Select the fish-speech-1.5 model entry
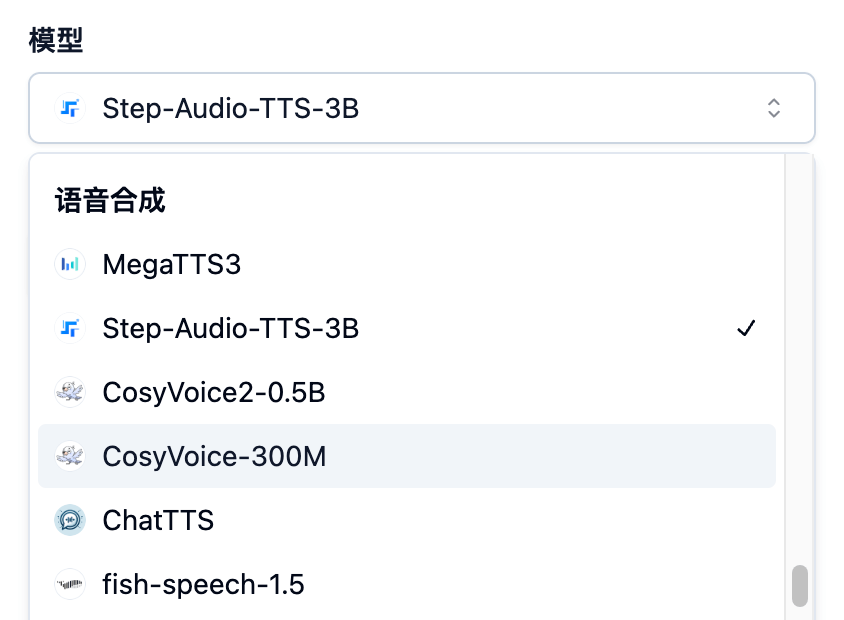The image size is (844, 620). click(203, 584)
